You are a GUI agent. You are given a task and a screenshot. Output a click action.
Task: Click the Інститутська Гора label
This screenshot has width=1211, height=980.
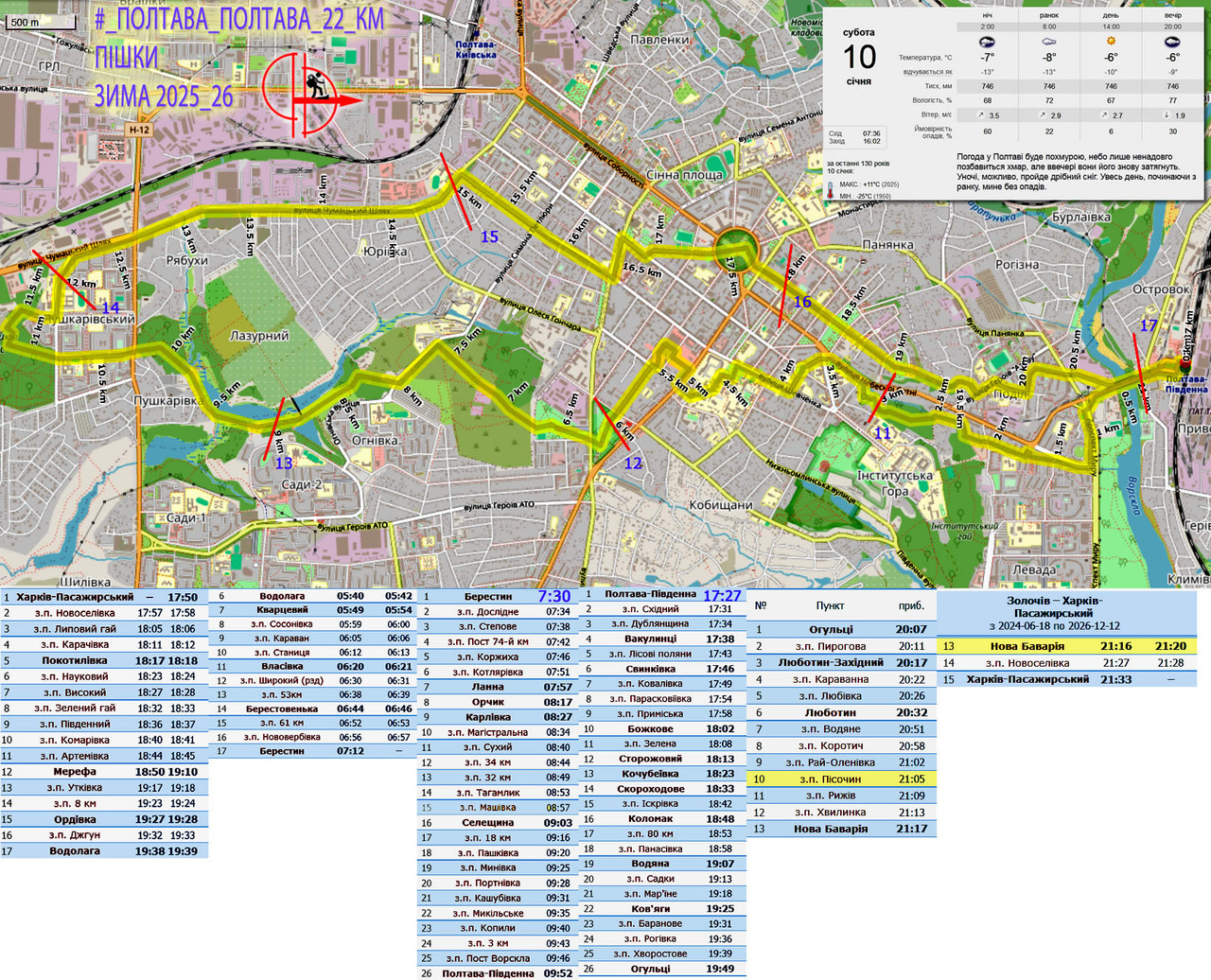pyautogui.click(x=895, y=482)
